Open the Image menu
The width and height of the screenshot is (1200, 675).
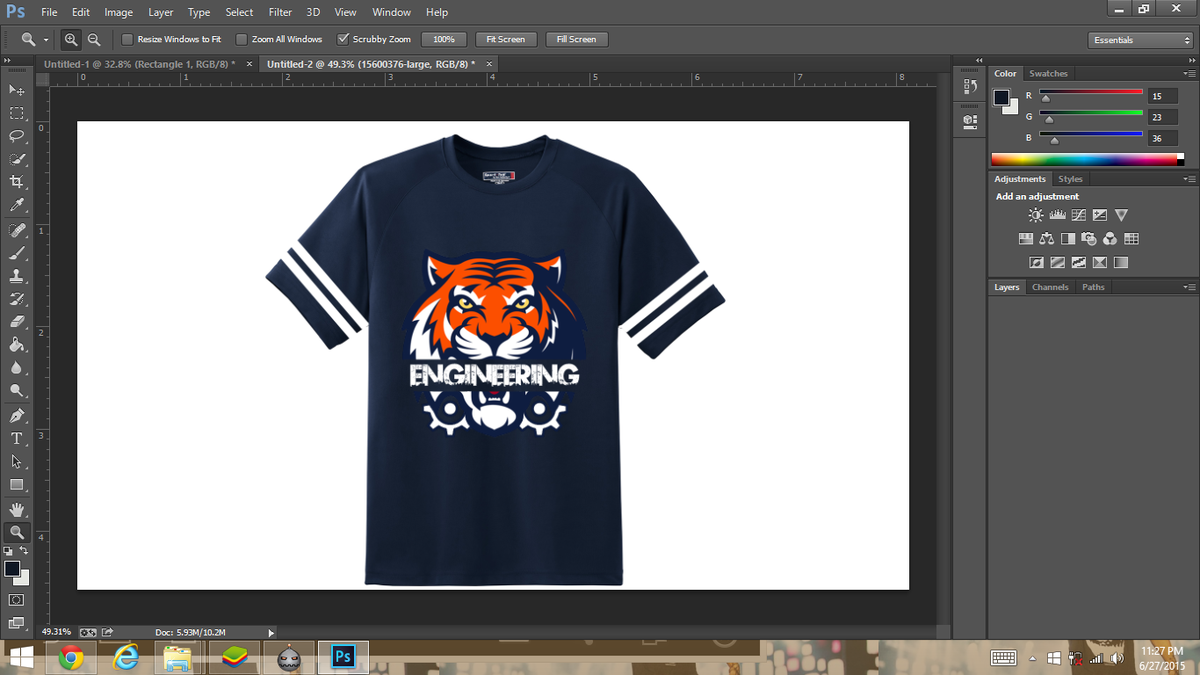click(x=118, y=12)
